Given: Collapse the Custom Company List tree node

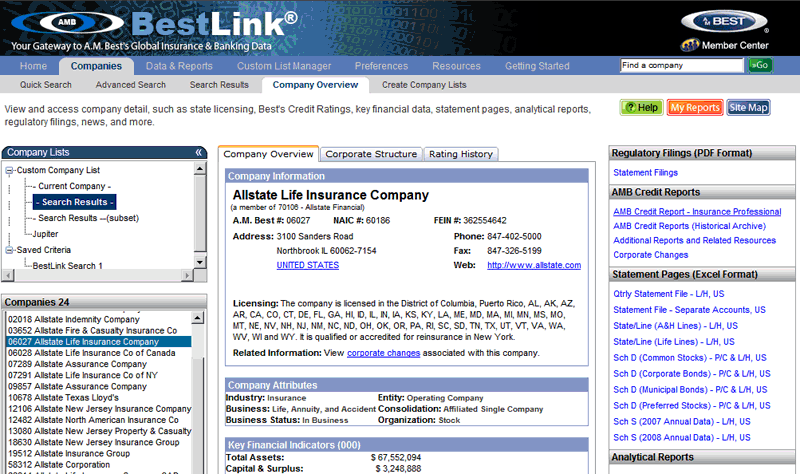Looking at the screenshot, I should 9,170.
